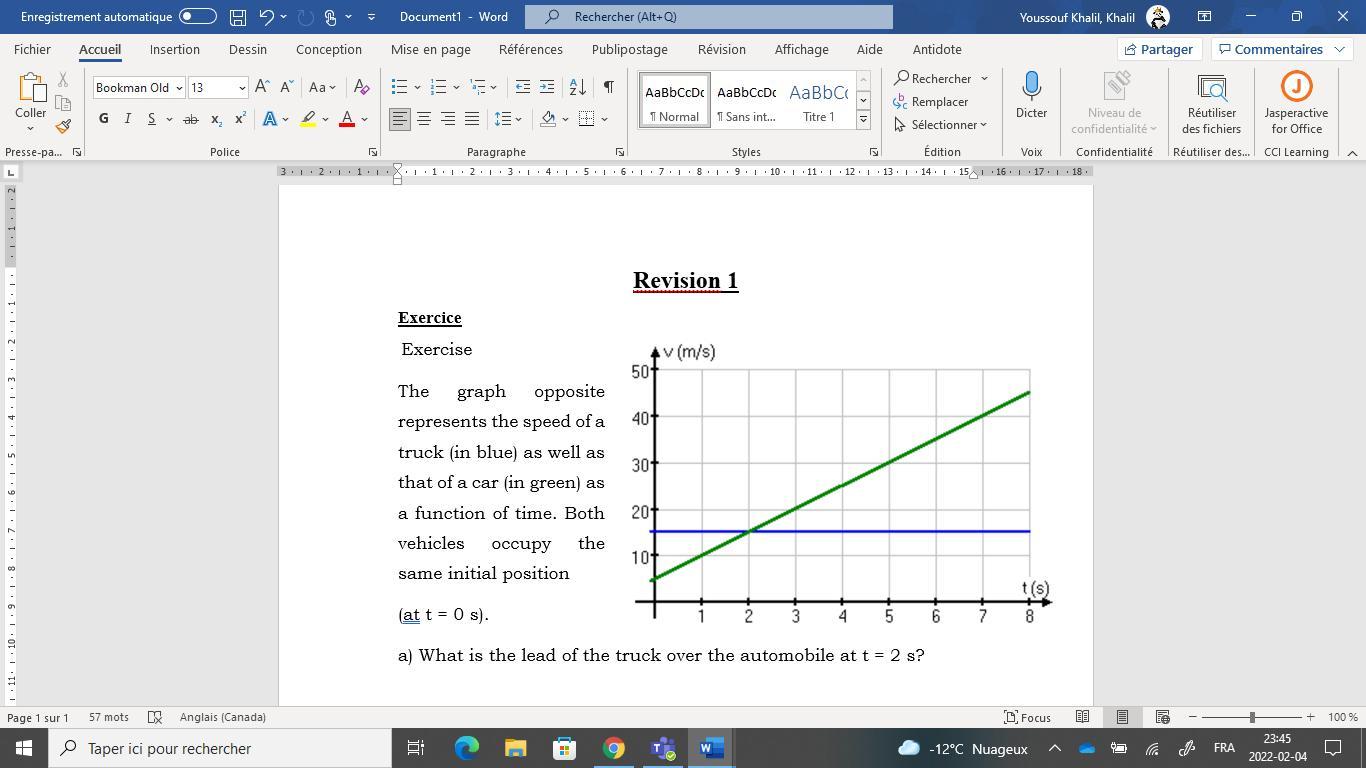This screenshot has width=1366, height=768.
Task: Apply superscript formatting
Action: coord(240,119)
